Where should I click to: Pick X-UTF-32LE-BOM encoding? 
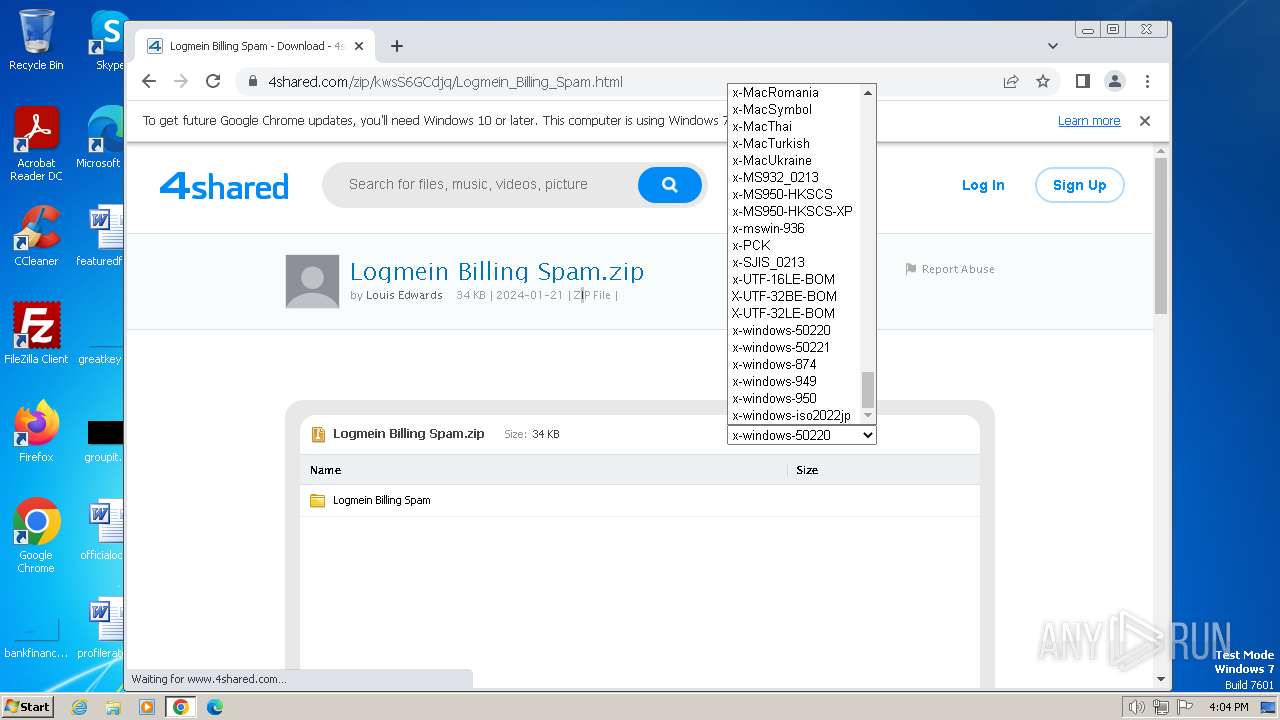(x=794, y=313)
